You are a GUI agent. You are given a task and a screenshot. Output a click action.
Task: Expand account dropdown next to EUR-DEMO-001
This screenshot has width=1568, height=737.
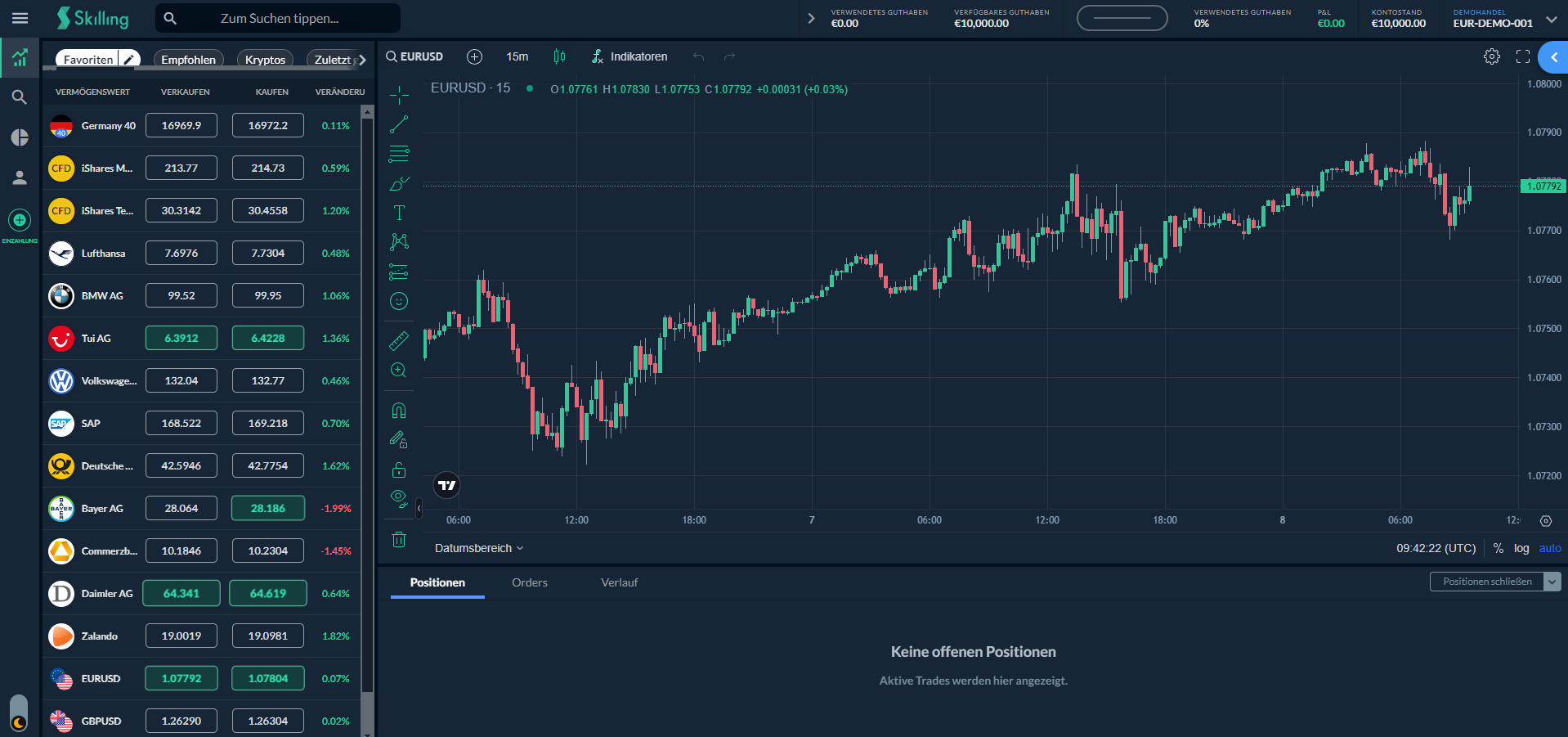(x=1552, y=20)
